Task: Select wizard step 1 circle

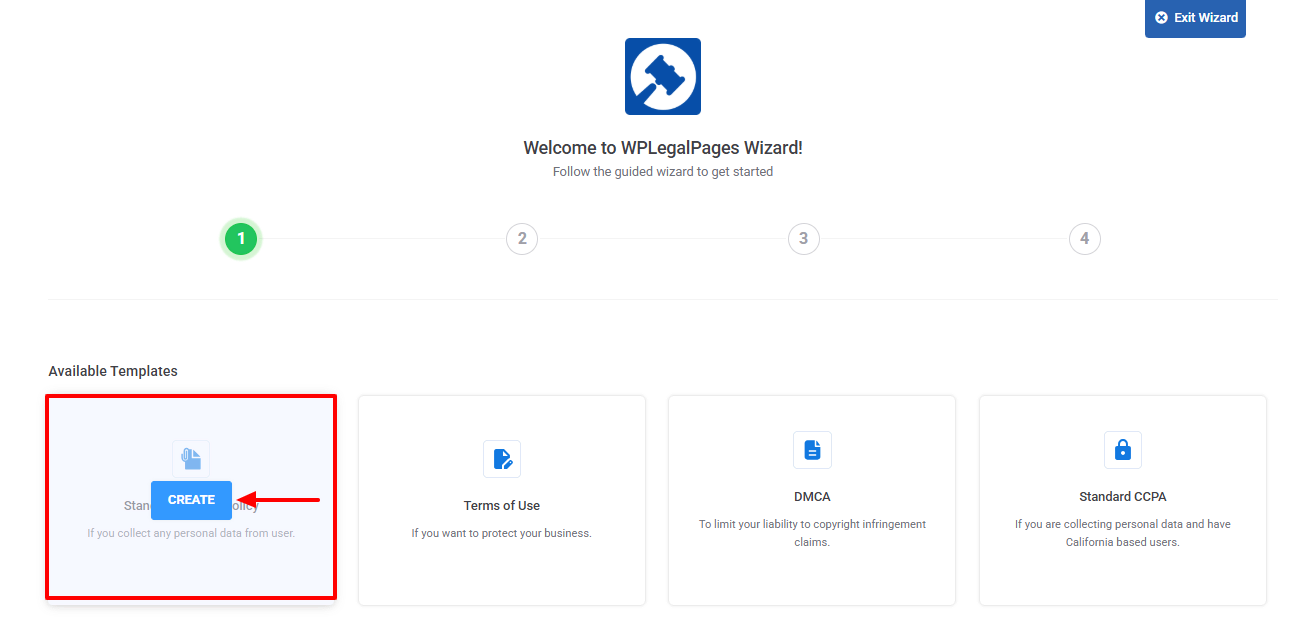Action: [x=241, y=239]
